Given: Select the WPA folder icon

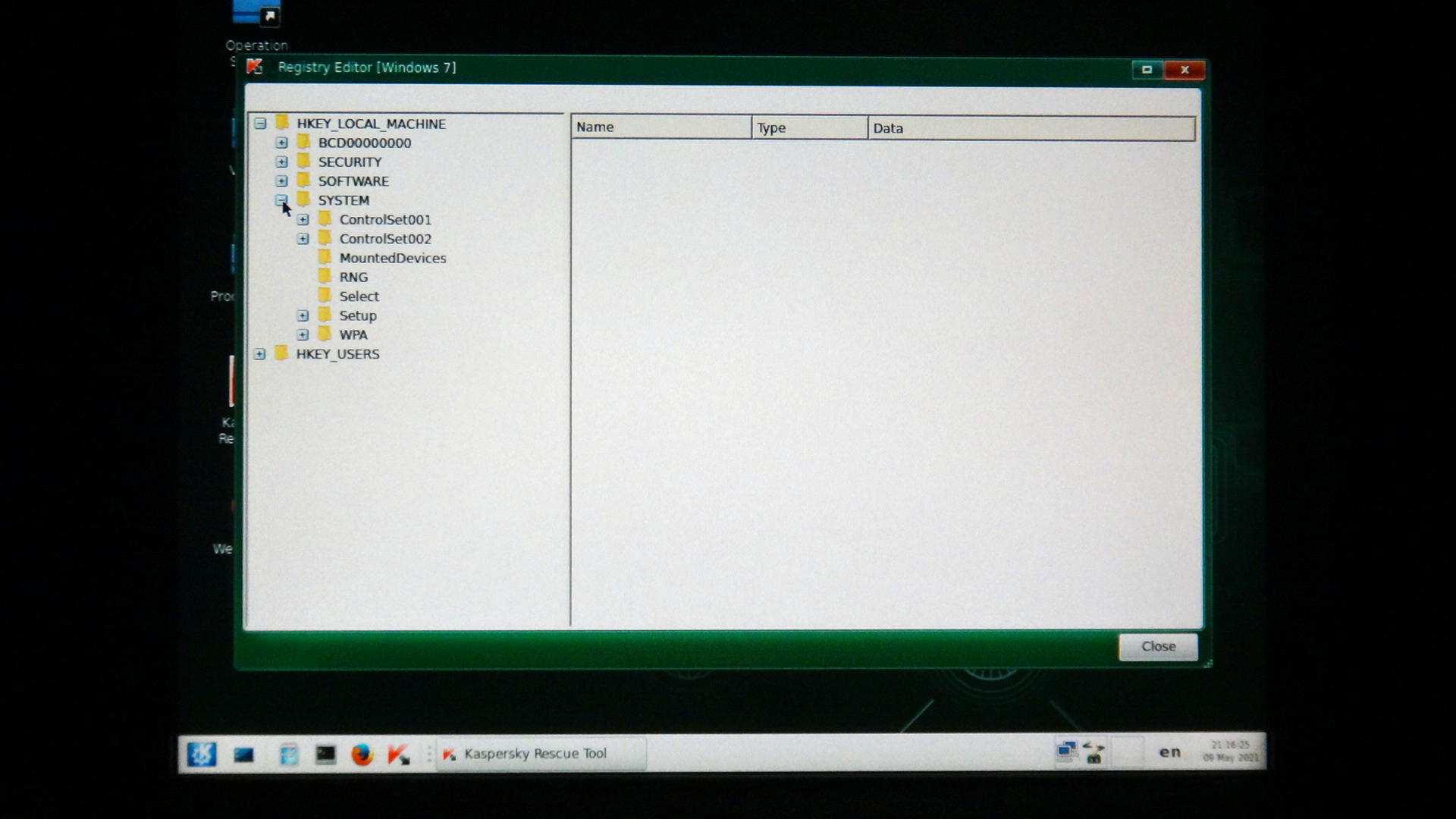Looking at the screenshot, I should [x=325, y=334].
